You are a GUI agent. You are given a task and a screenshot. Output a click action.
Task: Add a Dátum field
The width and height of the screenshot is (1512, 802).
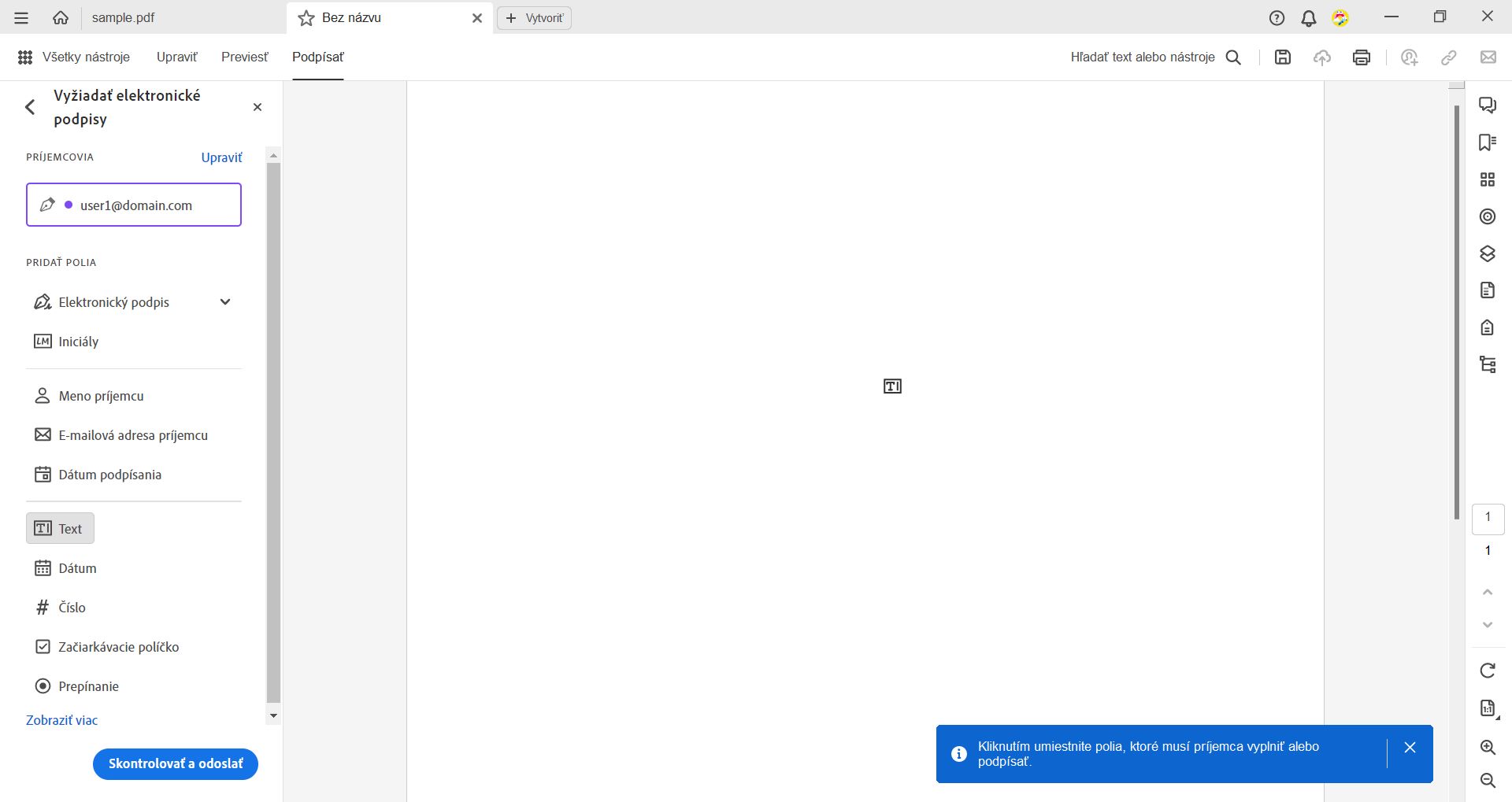coord(66,568)
